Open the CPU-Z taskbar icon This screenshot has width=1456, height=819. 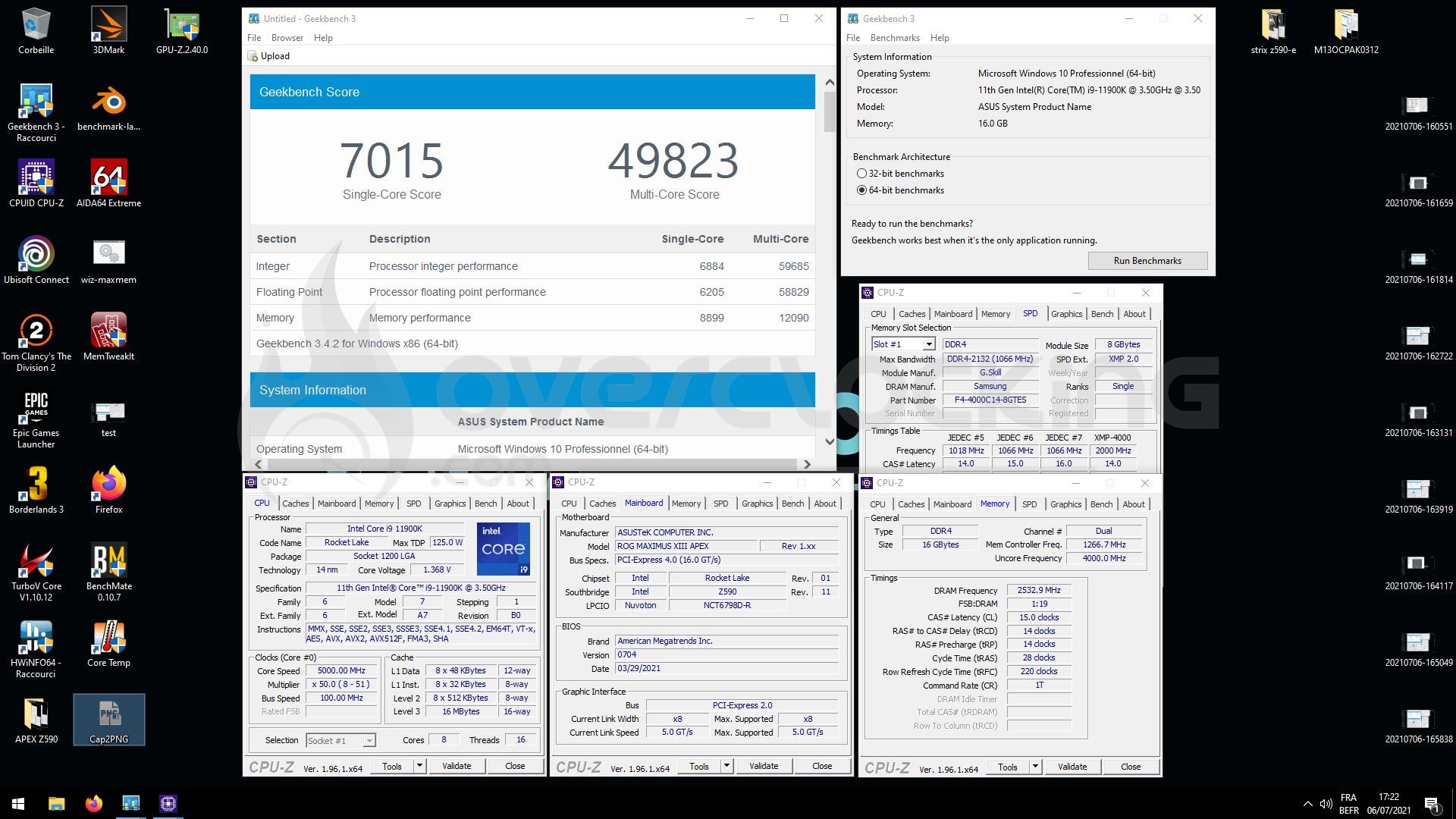168,803
